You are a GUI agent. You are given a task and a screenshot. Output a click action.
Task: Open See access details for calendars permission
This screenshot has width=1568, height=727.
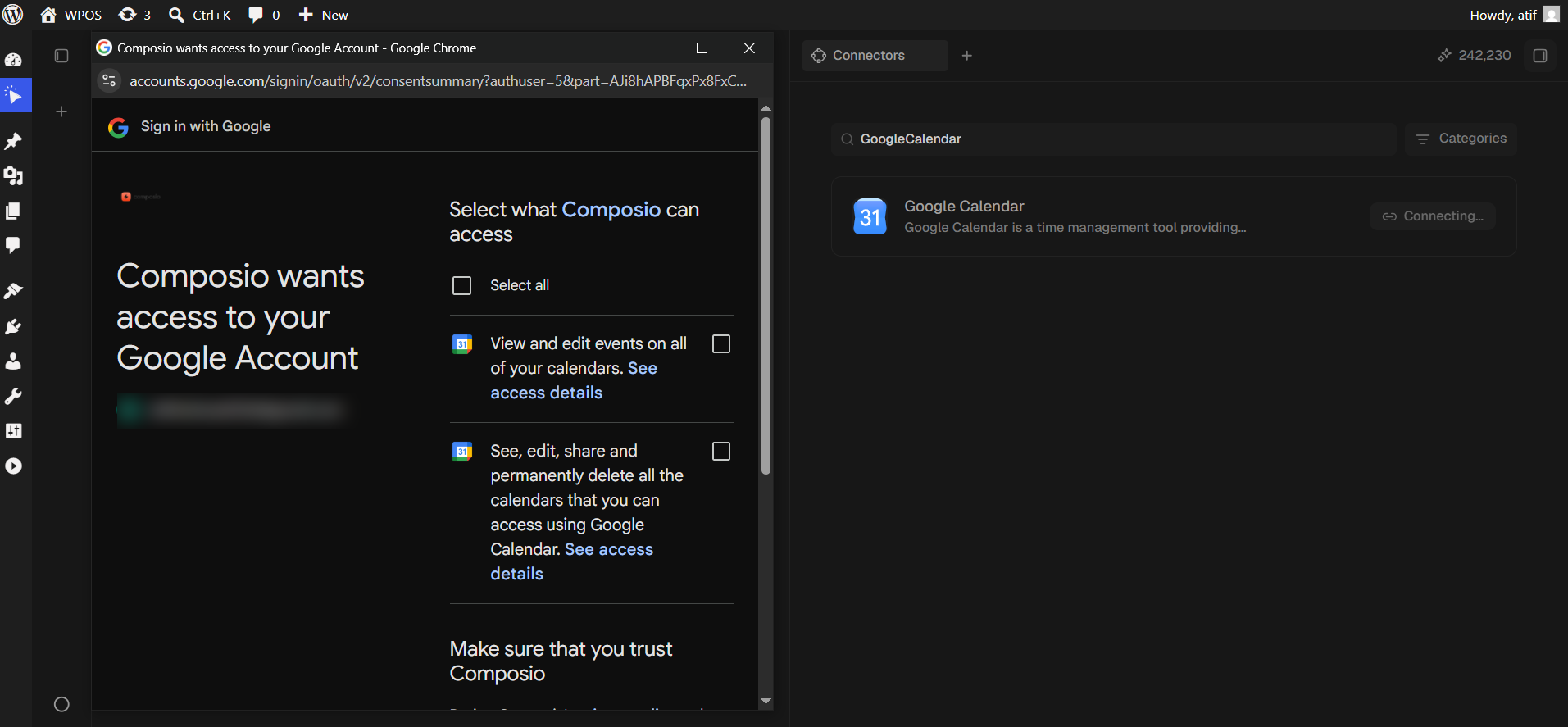572,561
